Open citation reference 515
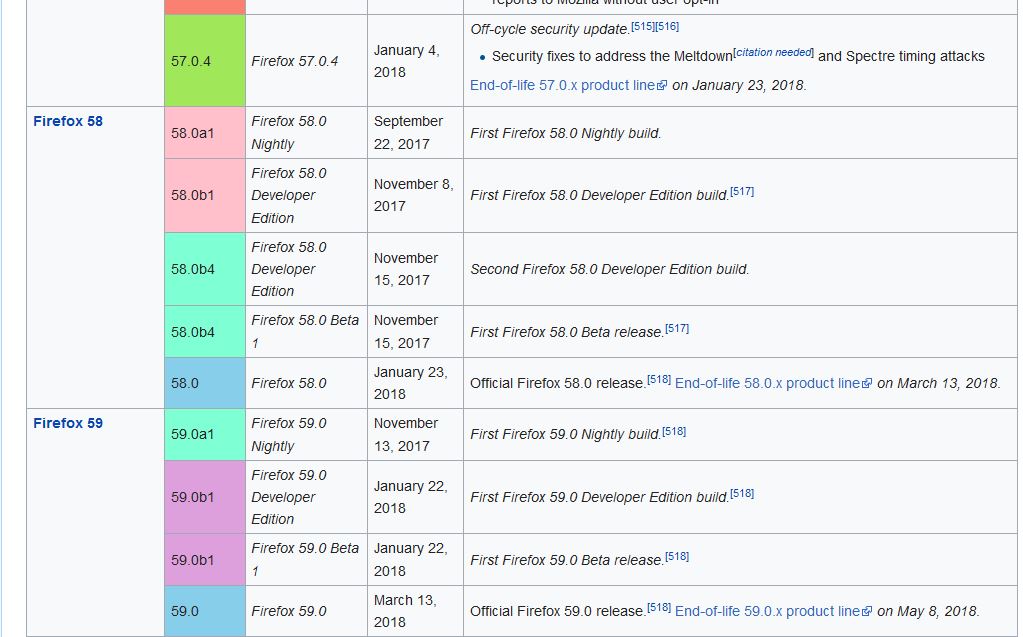This screenshot has width=1023, height=637. pos(643,27)
